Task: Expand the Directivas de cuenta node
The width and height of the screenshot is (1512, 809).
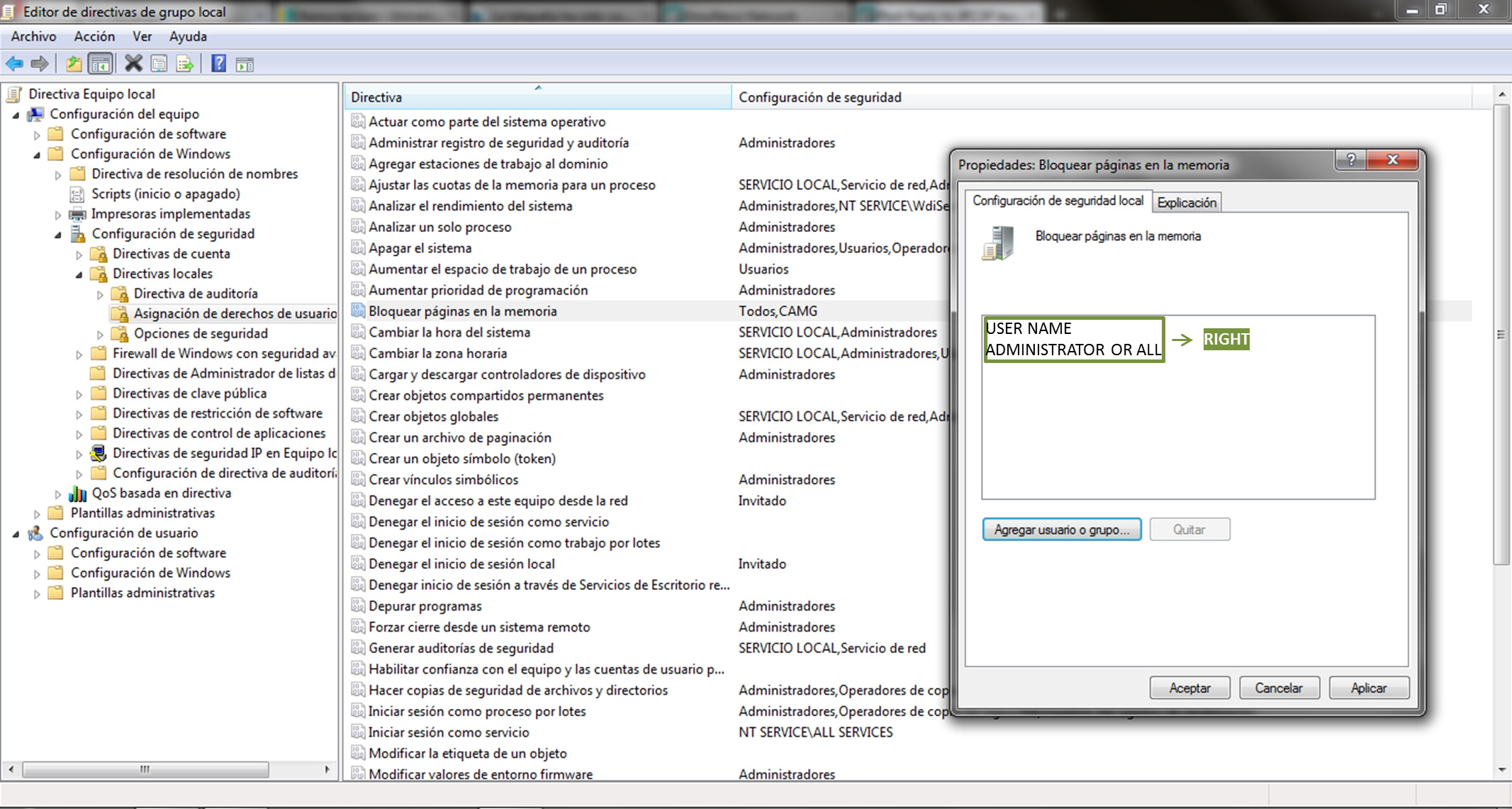Action: coord(79,255)
